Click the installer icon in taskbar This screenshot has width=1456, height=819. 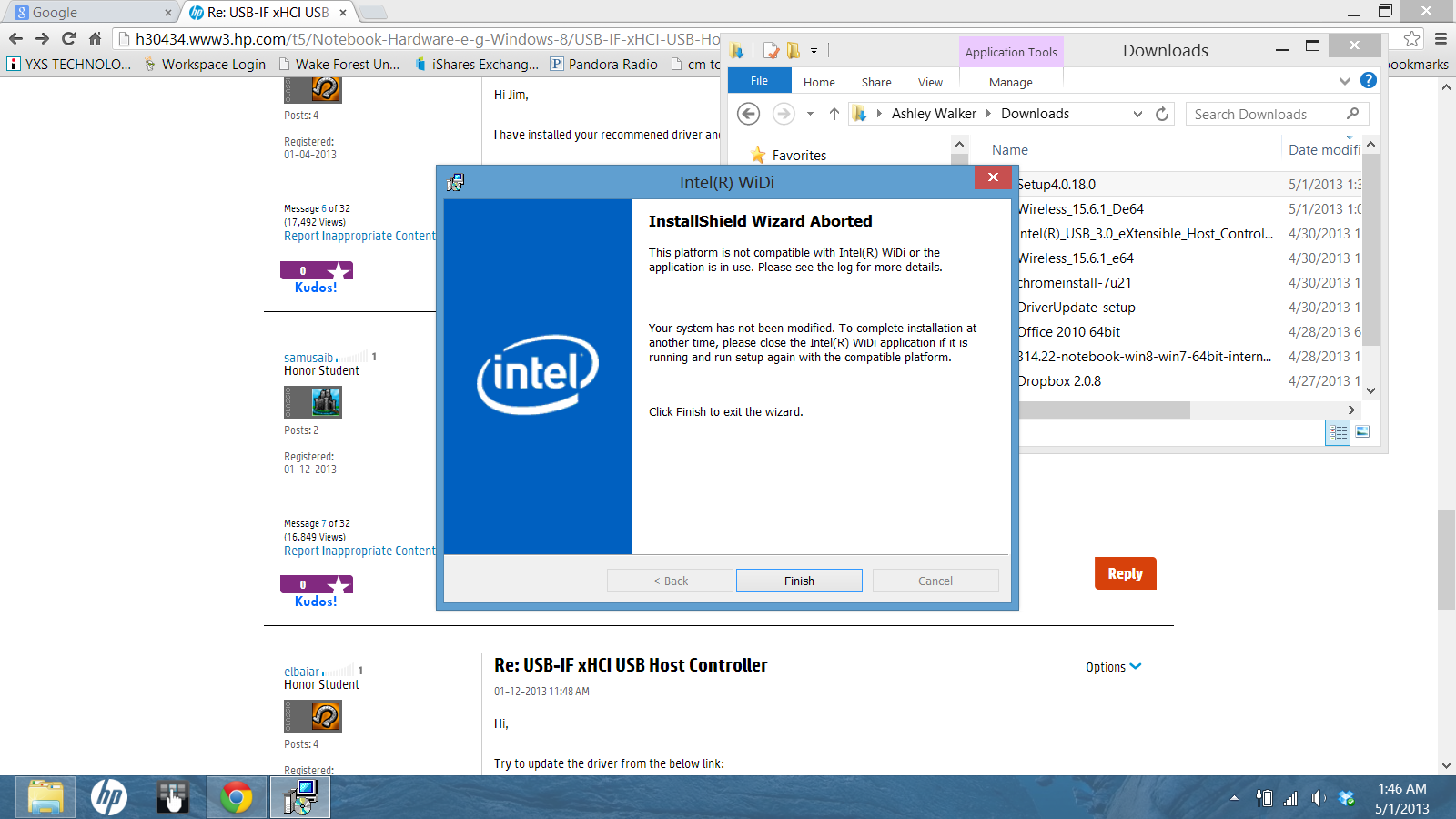(300, 797)
